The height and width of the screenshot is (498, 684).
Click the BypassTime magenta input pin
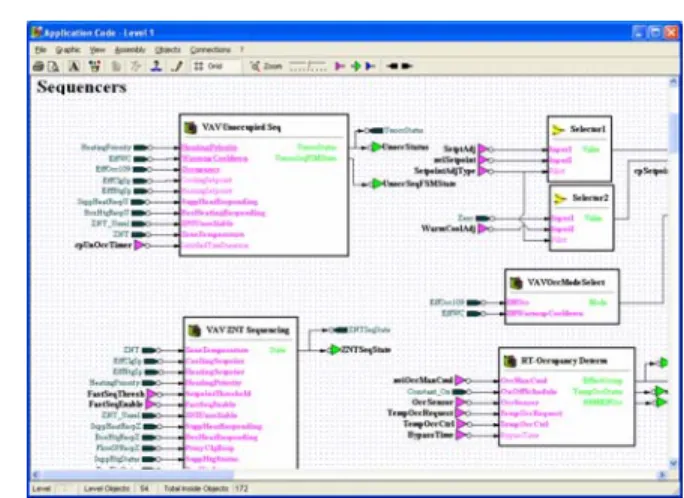tap(461, 435)
